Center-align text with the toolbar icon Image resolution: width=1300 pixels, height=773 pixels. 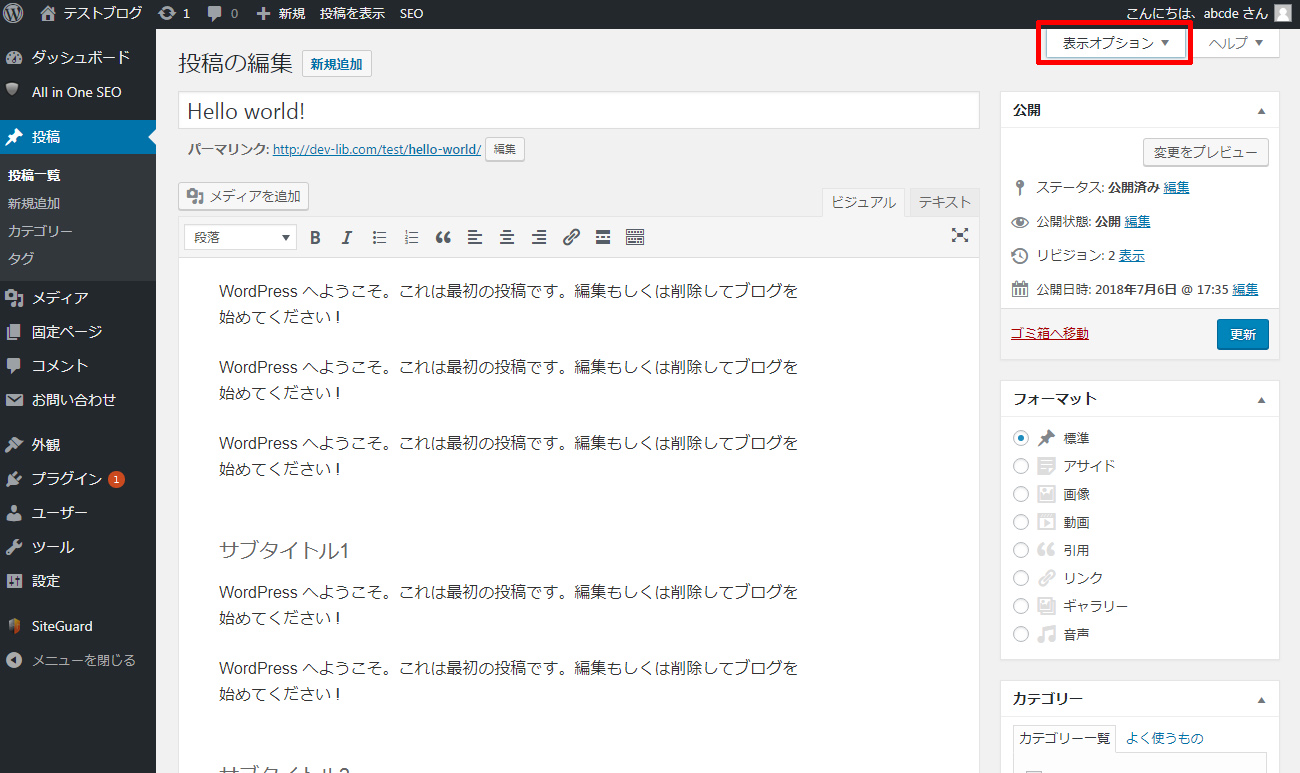pyautogui.click(x=507, y=237)
